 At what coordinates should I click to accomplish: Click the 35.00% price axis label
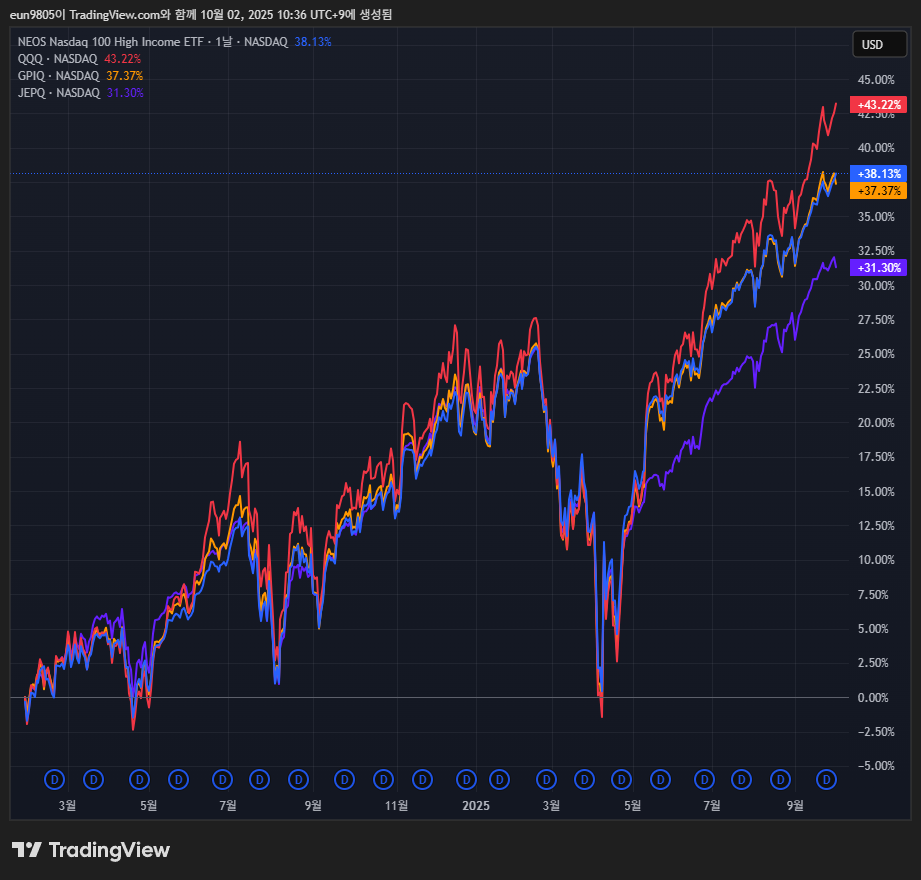(x=876, y=216)
